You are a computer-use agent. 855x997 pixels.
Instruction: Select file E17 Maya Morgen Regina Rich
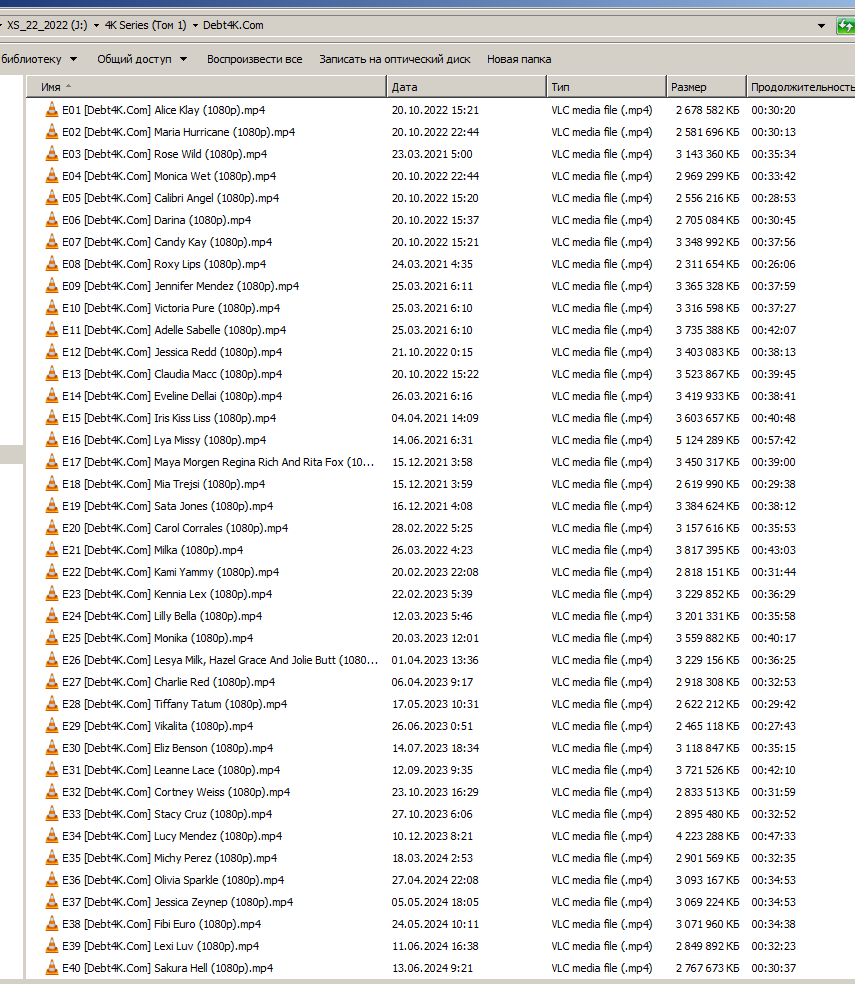point(218,462)
